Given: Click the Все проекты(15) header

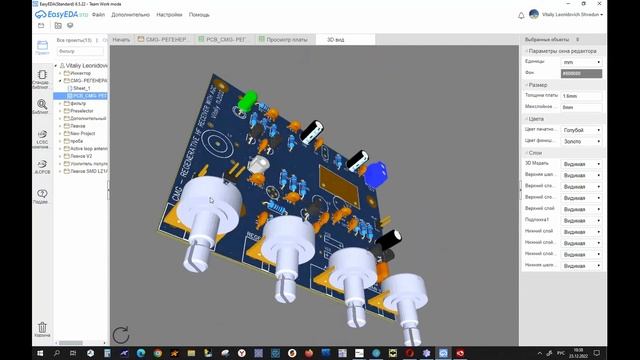Looking at the screenshot, I should coord(74,40).
